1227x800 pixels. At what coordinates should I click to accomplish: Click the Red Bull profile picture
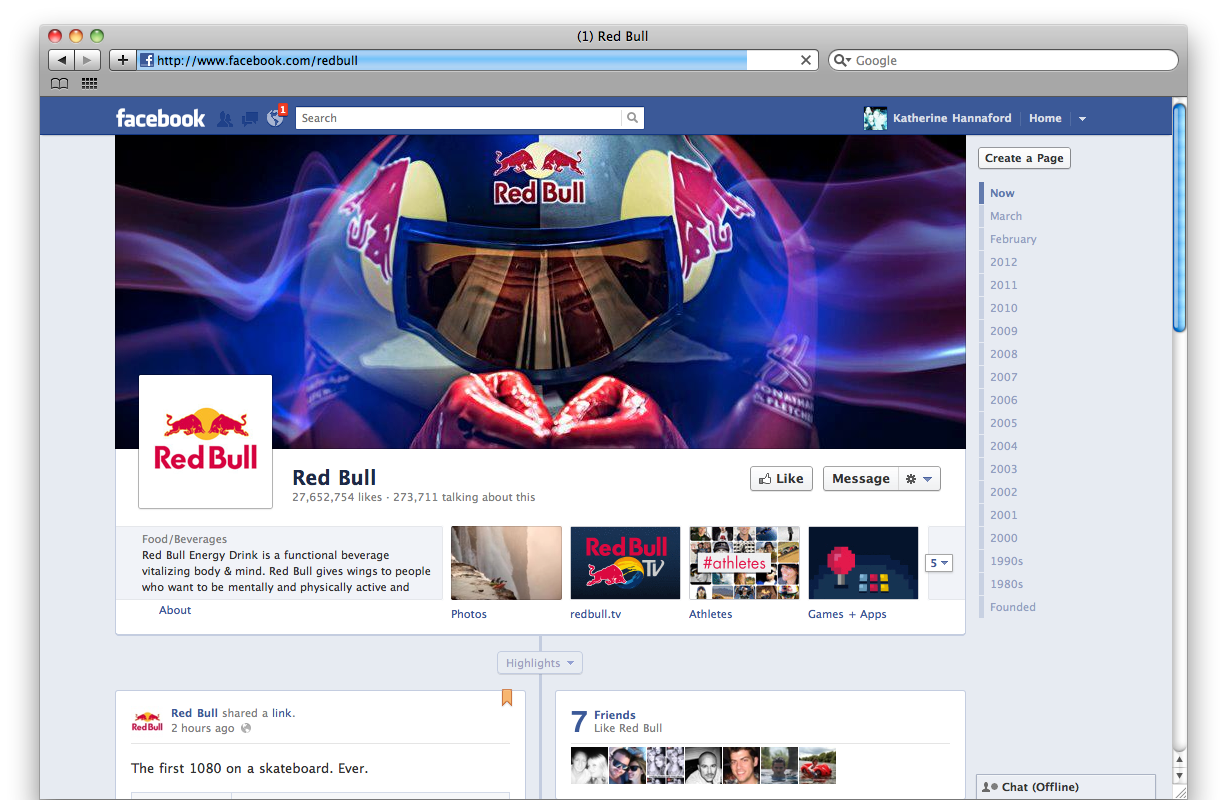click(205, 442)
